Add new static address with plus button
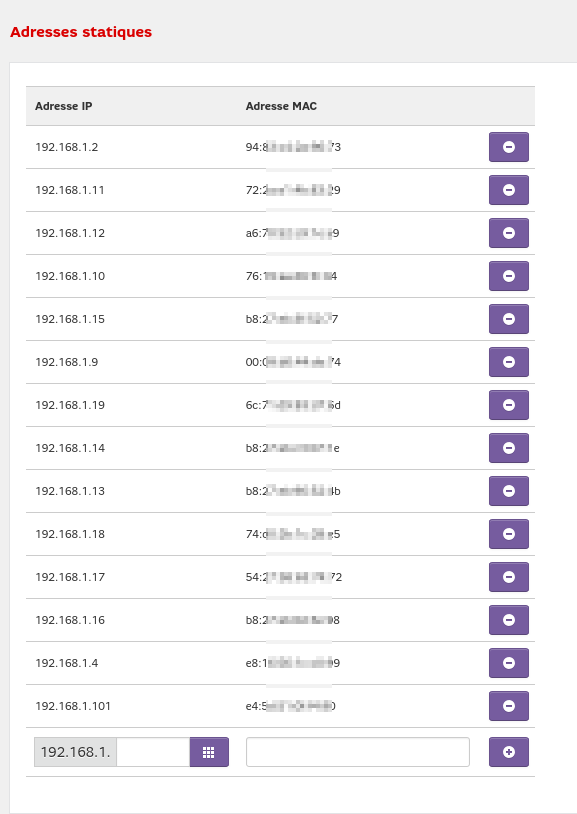This screenshot has height=814, width=577. pos(508,752)
